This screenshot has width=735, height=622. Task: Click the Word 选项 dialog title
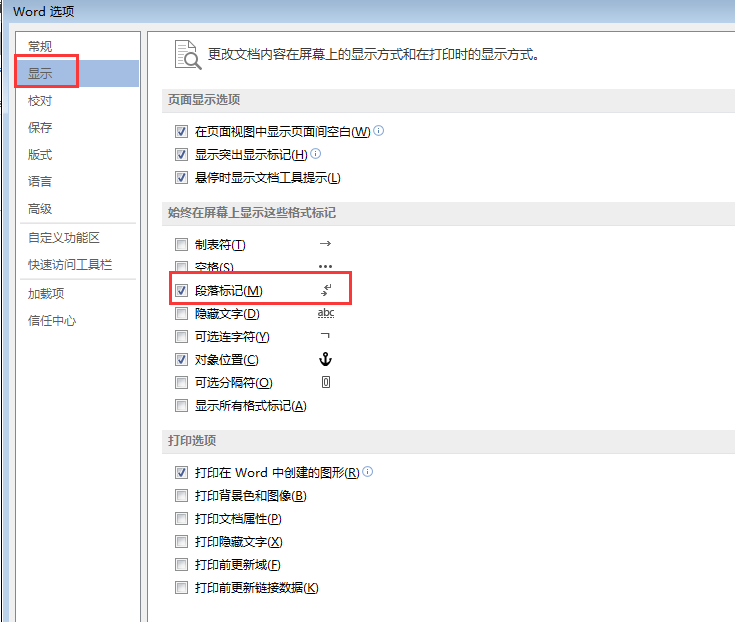pos(44,11)
